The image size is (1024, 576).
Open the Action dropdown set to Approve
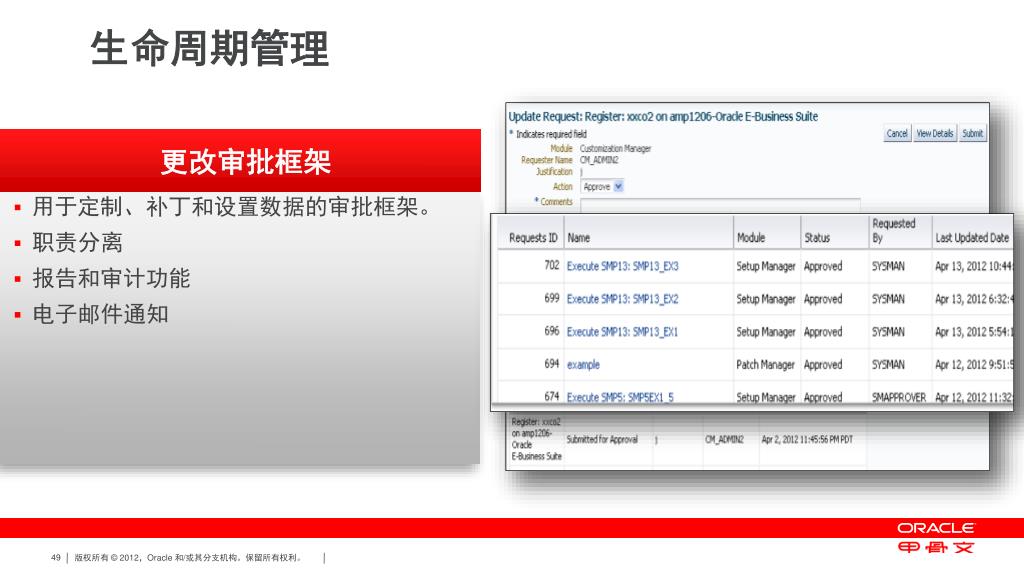(x=603, y=187)
